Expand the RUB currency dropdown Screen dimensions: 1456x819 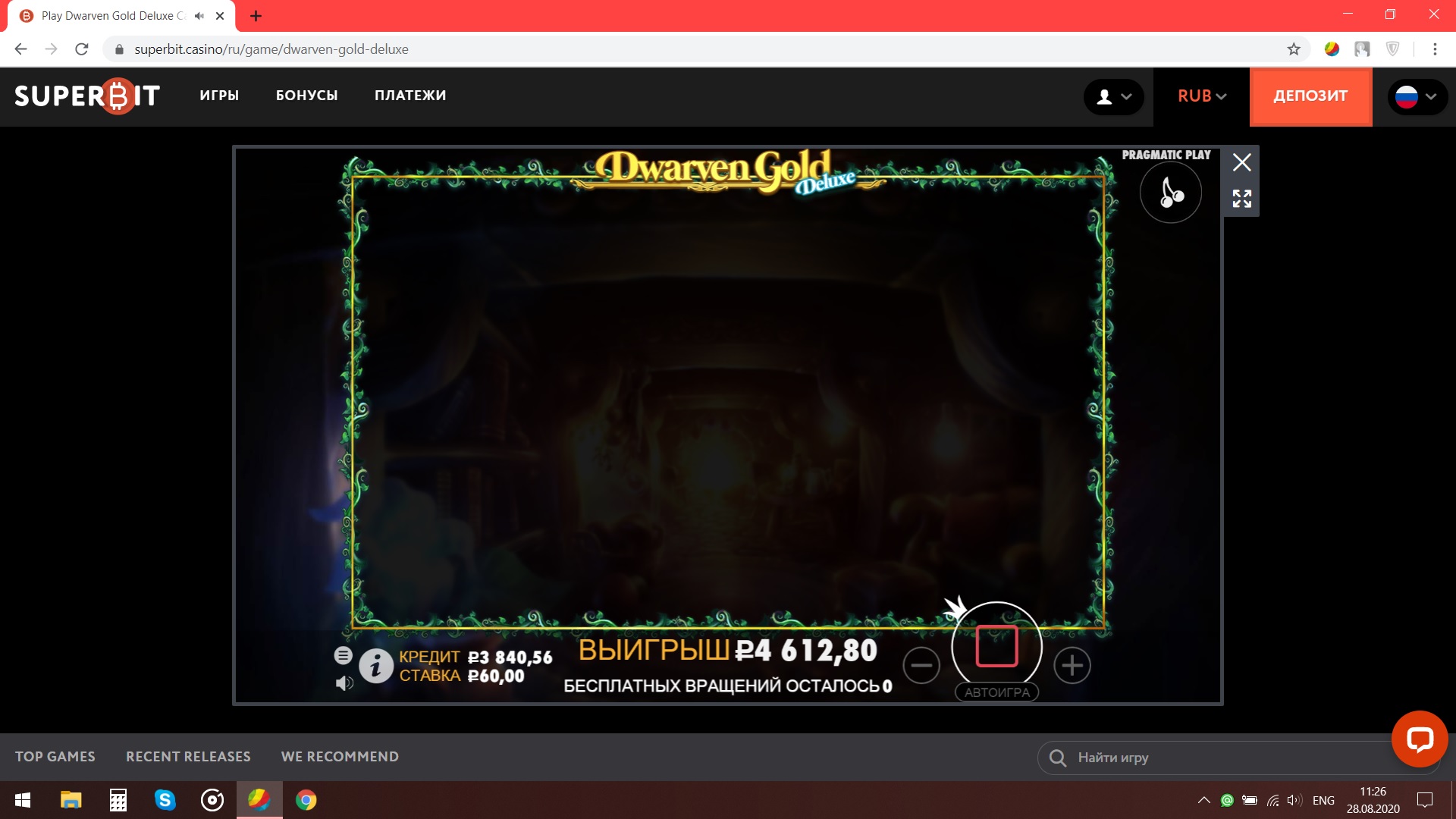[1201, 96]
